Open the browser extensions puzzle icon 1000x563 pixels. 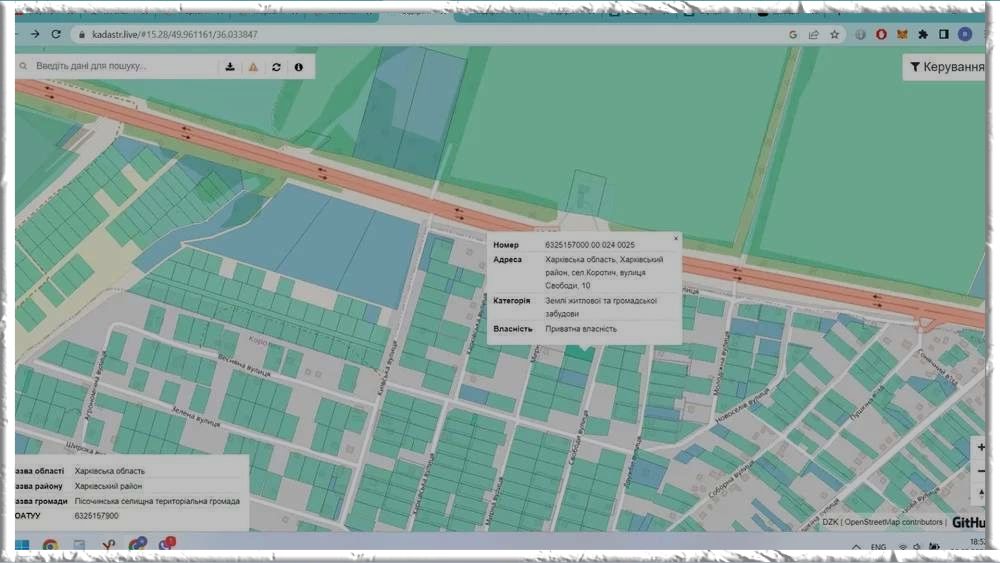click(x=922, y=34)
